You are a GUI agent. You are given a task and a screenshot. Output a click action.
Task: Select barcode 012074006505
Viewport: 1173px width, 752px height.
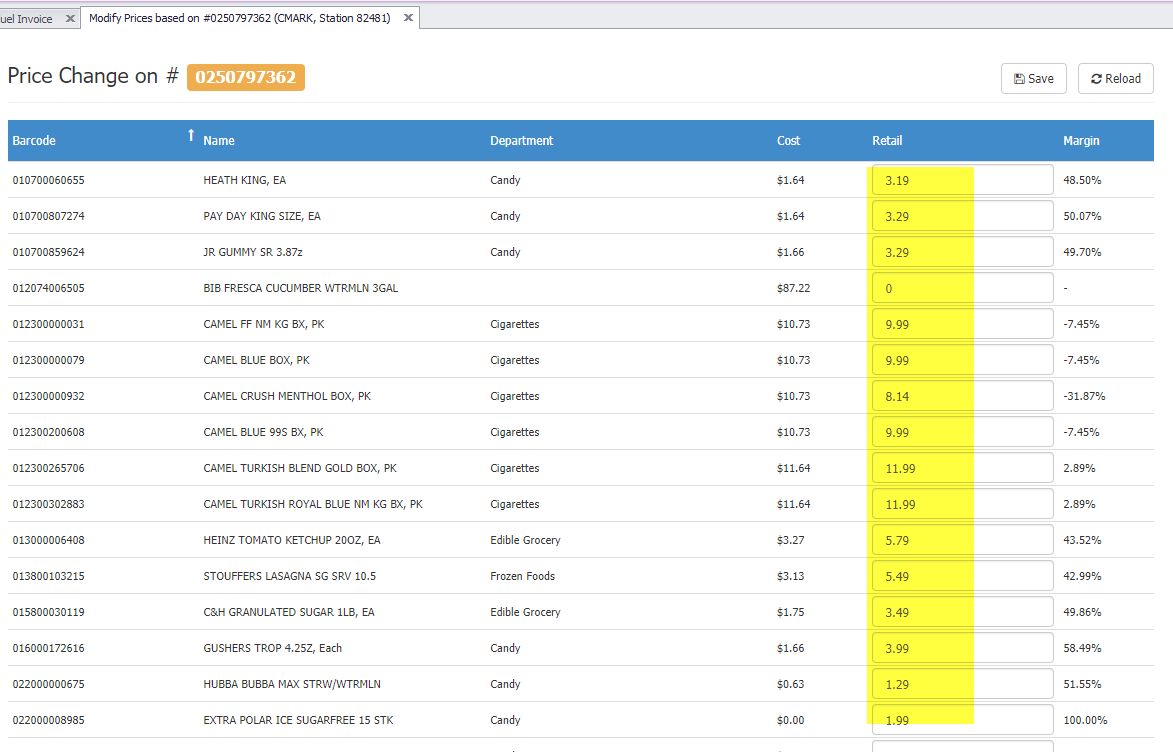click(49, 288)
